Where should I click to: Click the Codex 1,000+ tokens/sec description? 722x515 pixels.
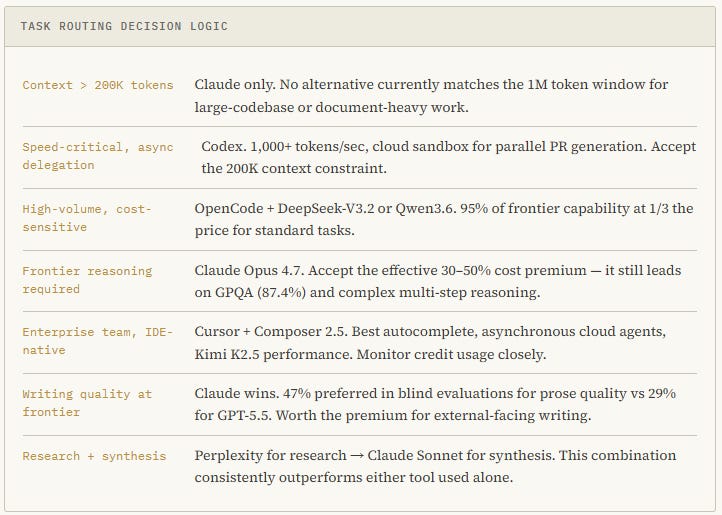(x=448, y=157)
